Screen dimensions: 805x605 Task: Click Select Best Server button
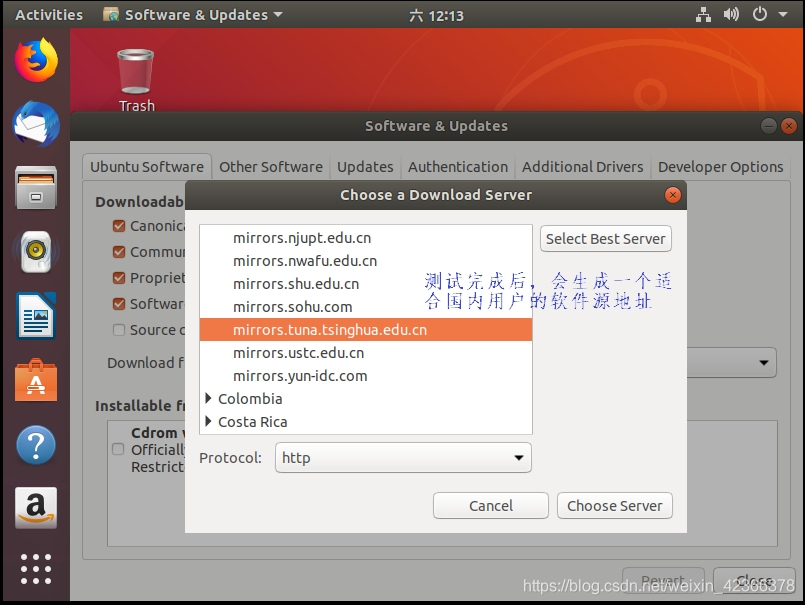click(x=606, y=239)
